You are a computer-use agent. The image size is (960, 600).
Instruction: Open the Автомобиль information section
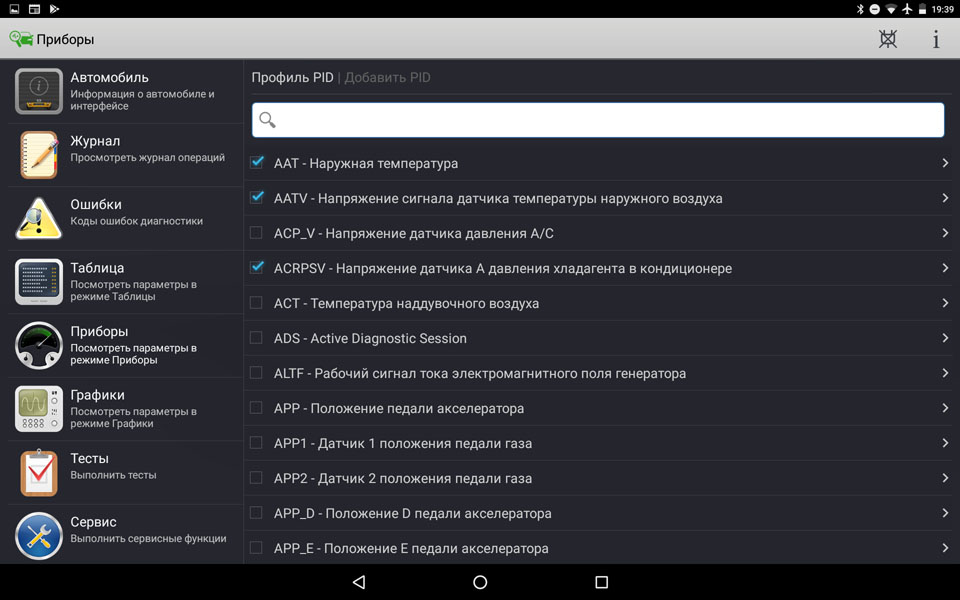coord(38,90)
